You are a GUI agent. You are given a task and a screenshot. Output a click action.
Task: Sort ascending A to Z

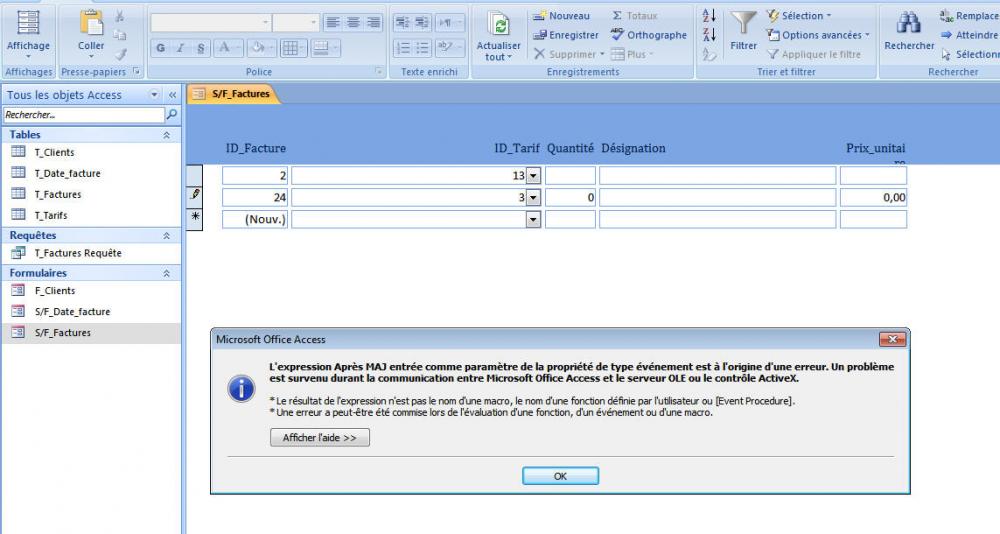tap(709, 15)
